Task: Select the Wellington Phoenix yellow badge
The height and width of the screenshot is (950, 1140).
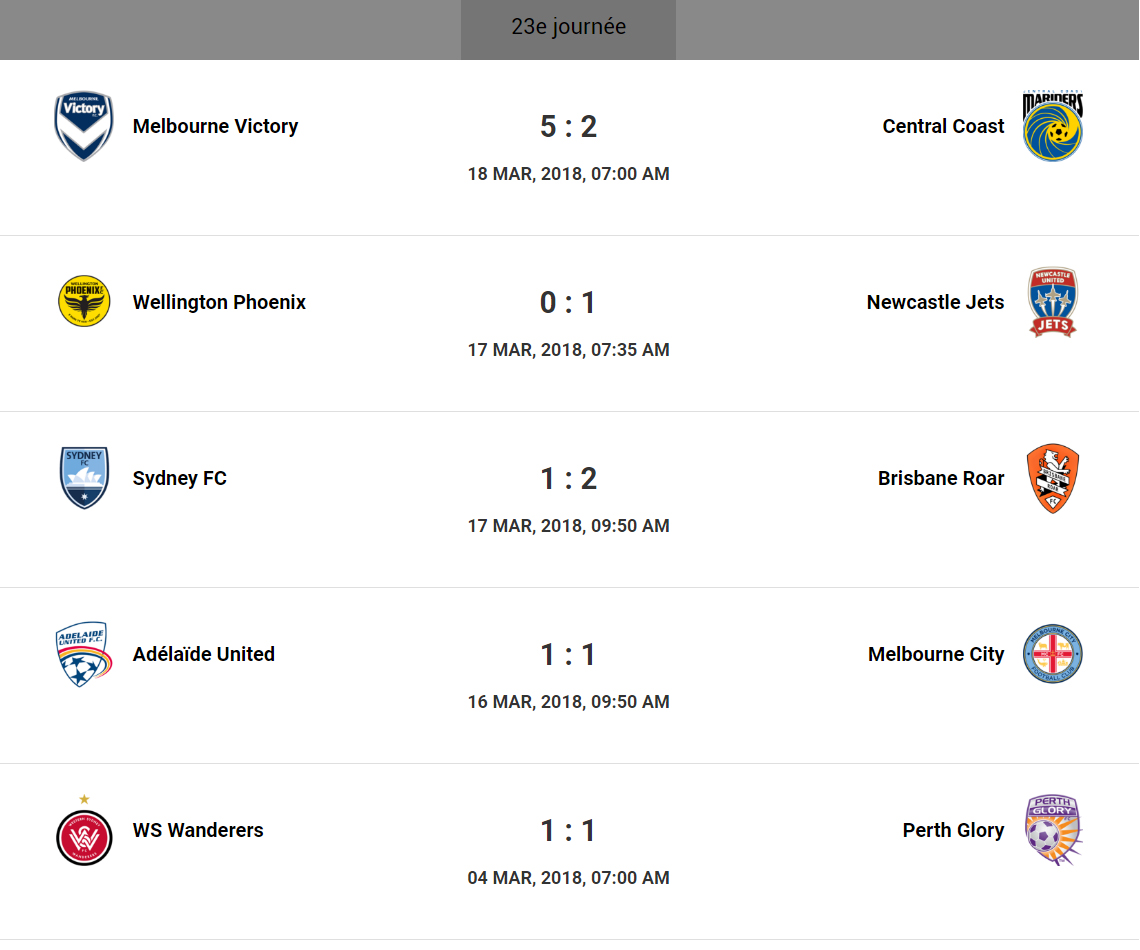Action: point(84,302)
